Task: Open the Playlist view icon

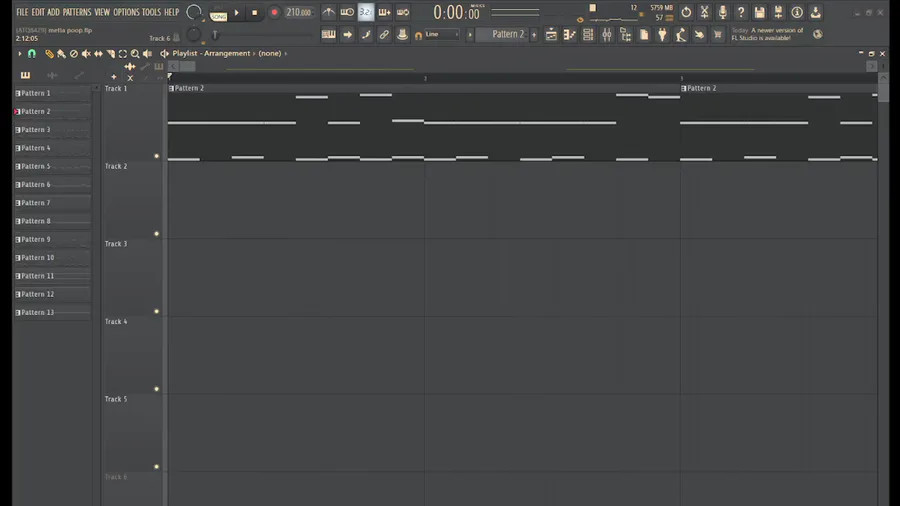Action: click(x=551, y=35)
